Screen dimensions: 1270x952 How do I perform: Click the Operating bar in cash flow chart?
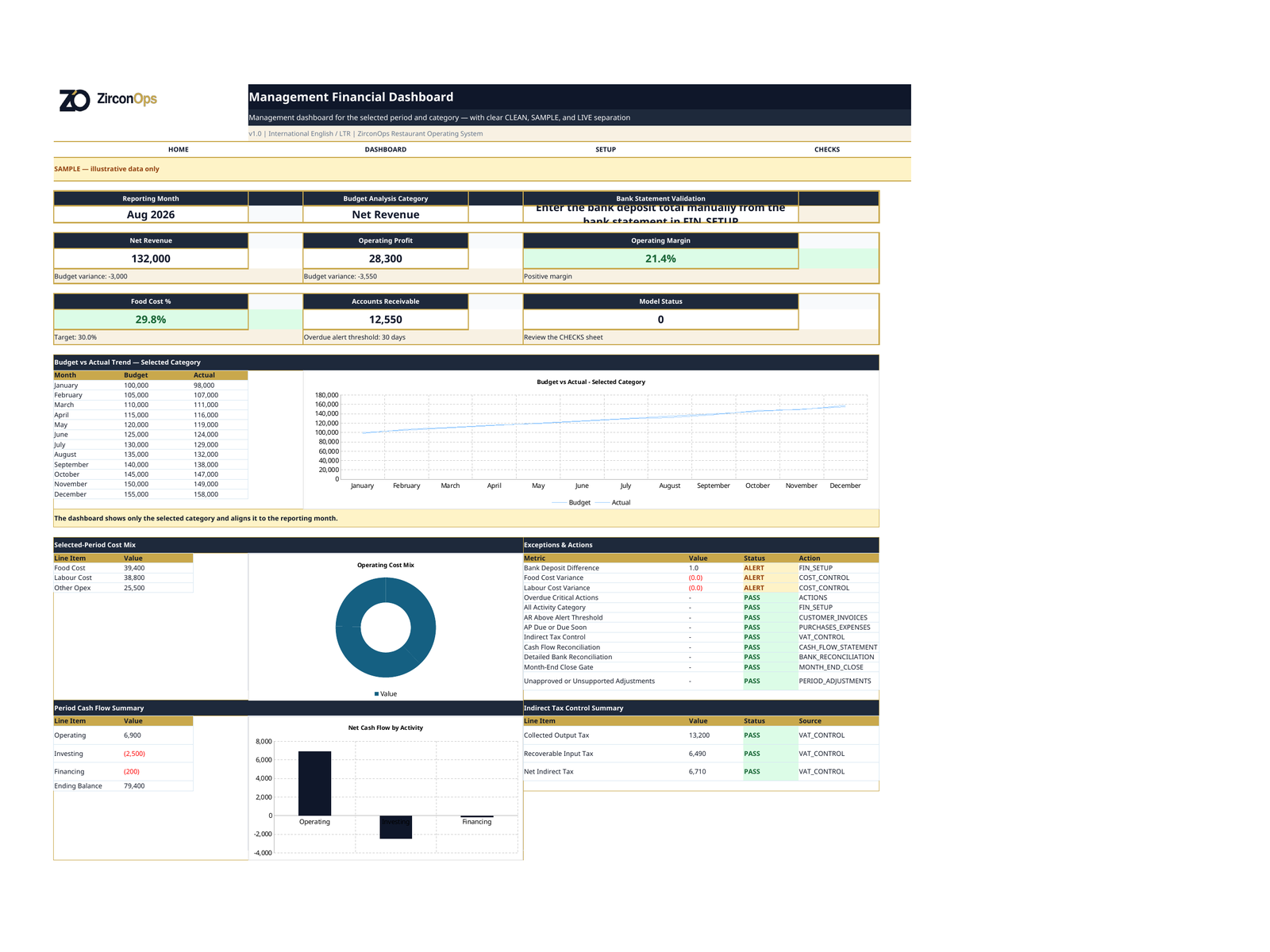pyautogui.click(x=314, y=783)
